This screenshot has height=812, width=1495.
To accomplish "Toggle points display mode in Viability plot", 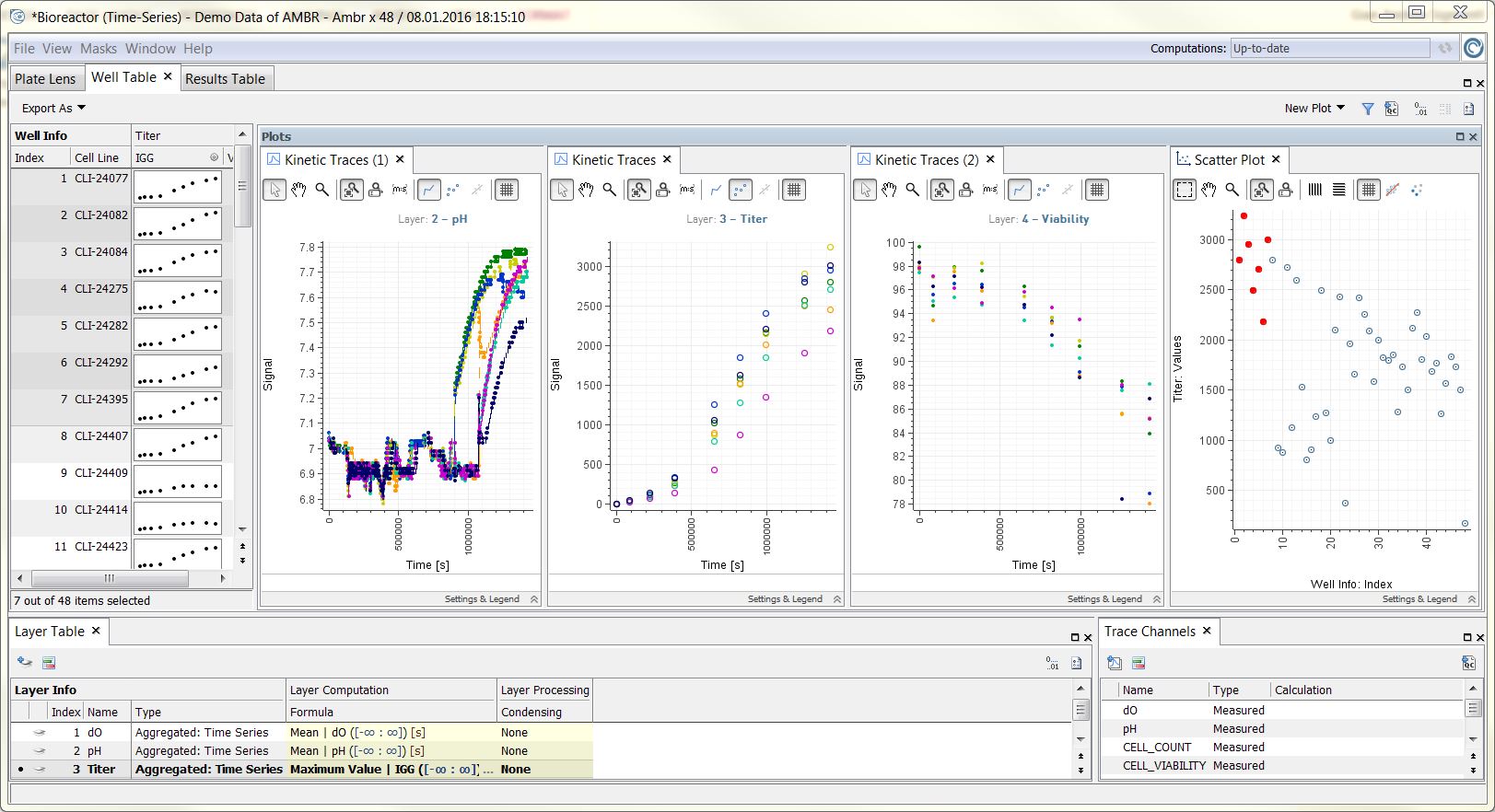I will pyautogui.click(x=1043, y=191).
